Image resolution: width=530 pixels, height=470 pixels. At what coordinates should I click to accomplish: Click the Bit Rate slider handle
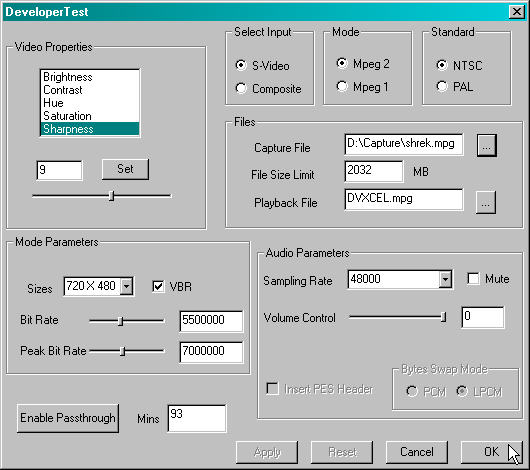120,321
